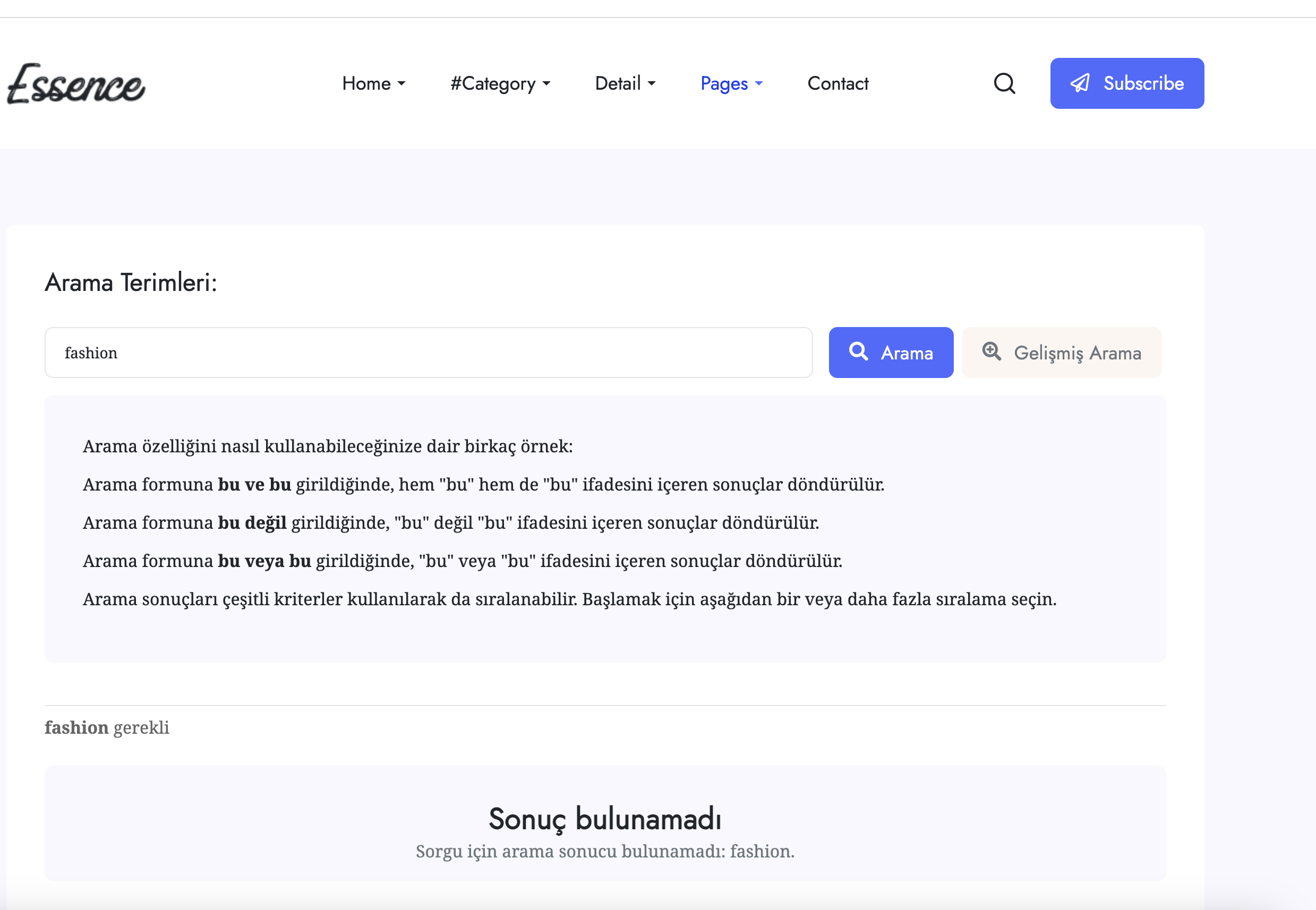The height and width of the screenshot is (910, 1316).
Task: Open the Pages menu item
Action: pos(723,84)
